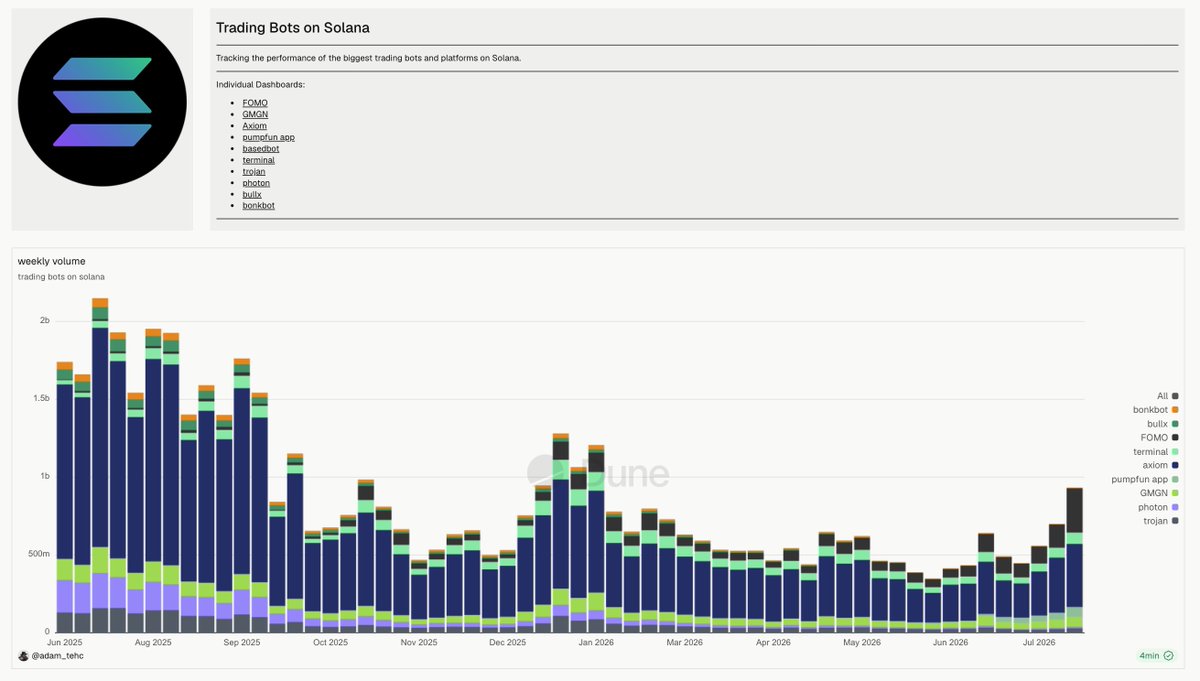This screenshot has height=681, width=1200.
Task: Click the 2b y-axis label
Action: point(44,321)
